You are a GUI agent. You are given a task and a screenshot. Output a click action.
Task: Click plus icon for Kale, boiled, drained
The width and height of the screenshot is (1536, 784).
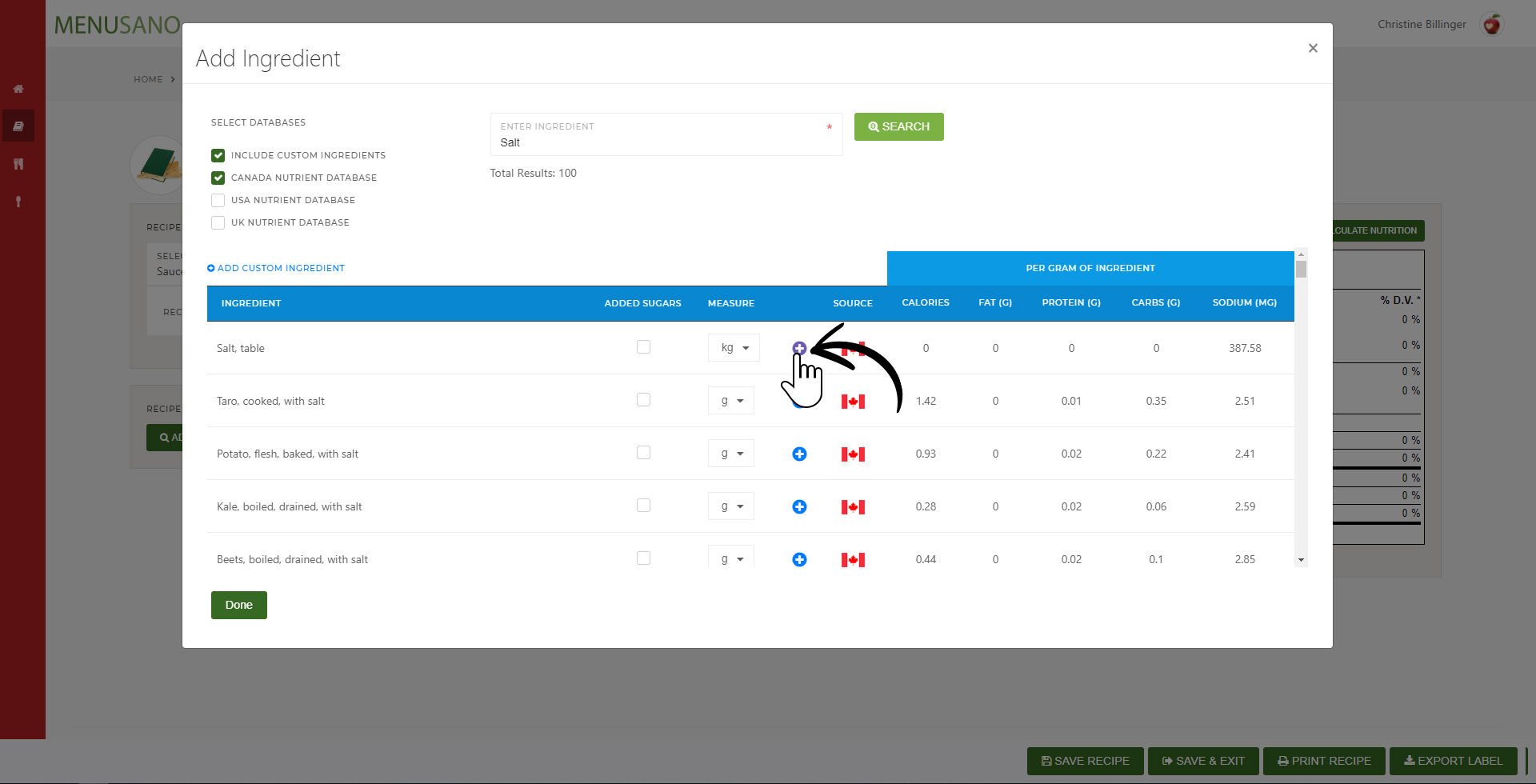point(799,506)
